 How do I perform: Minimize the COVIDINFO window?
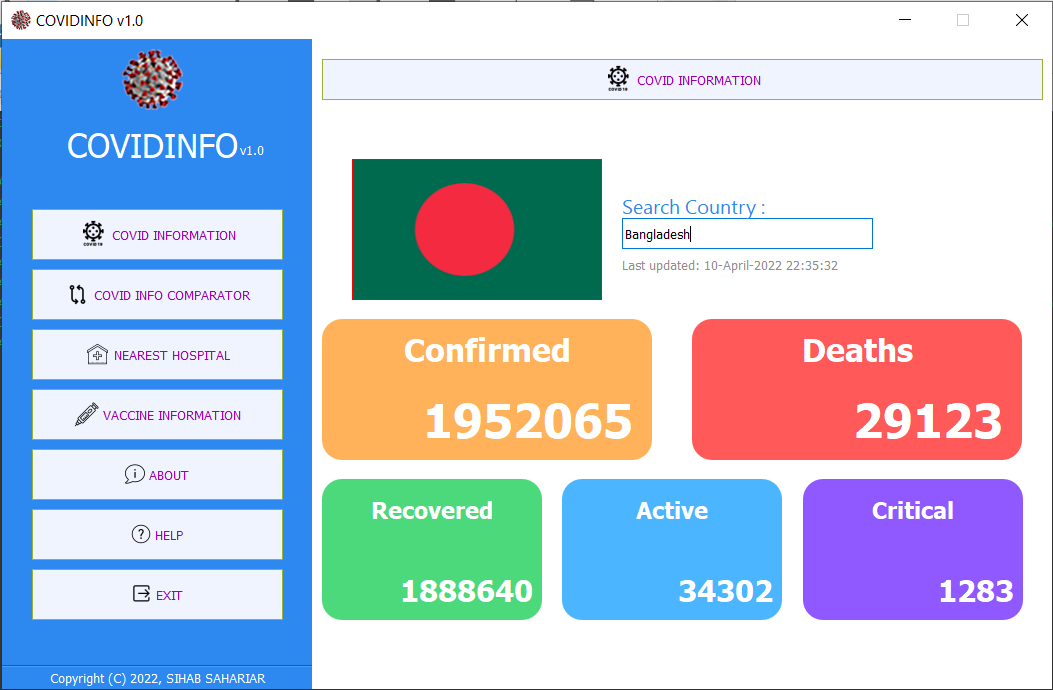[905, 20]
